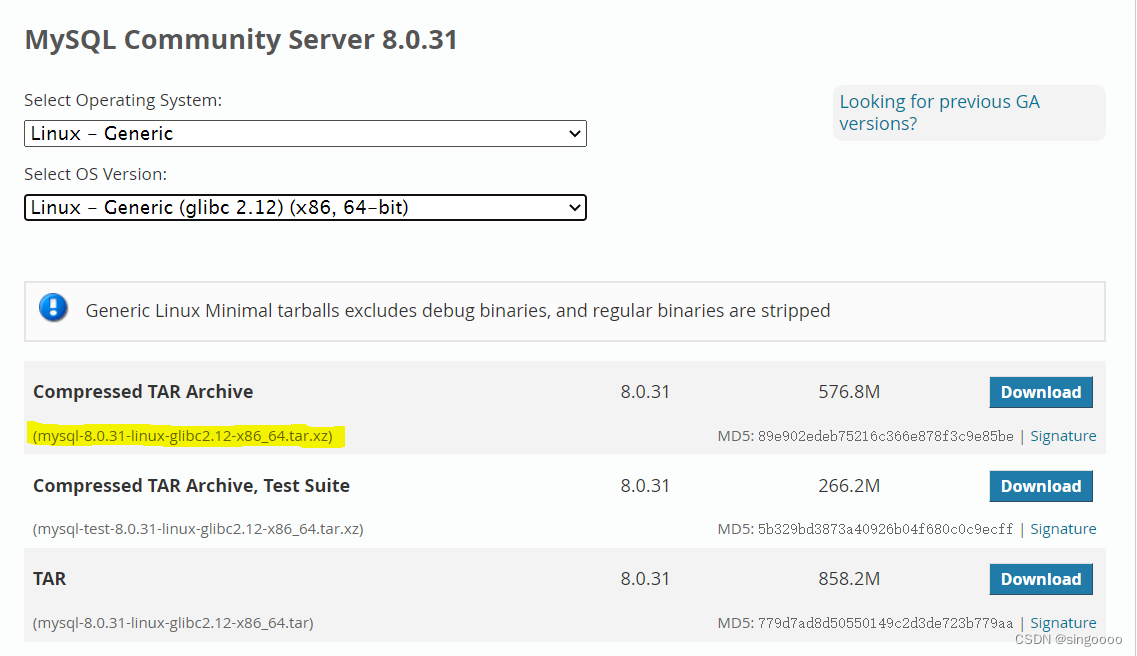Click the blue exclamation info icon

[53, 307]
